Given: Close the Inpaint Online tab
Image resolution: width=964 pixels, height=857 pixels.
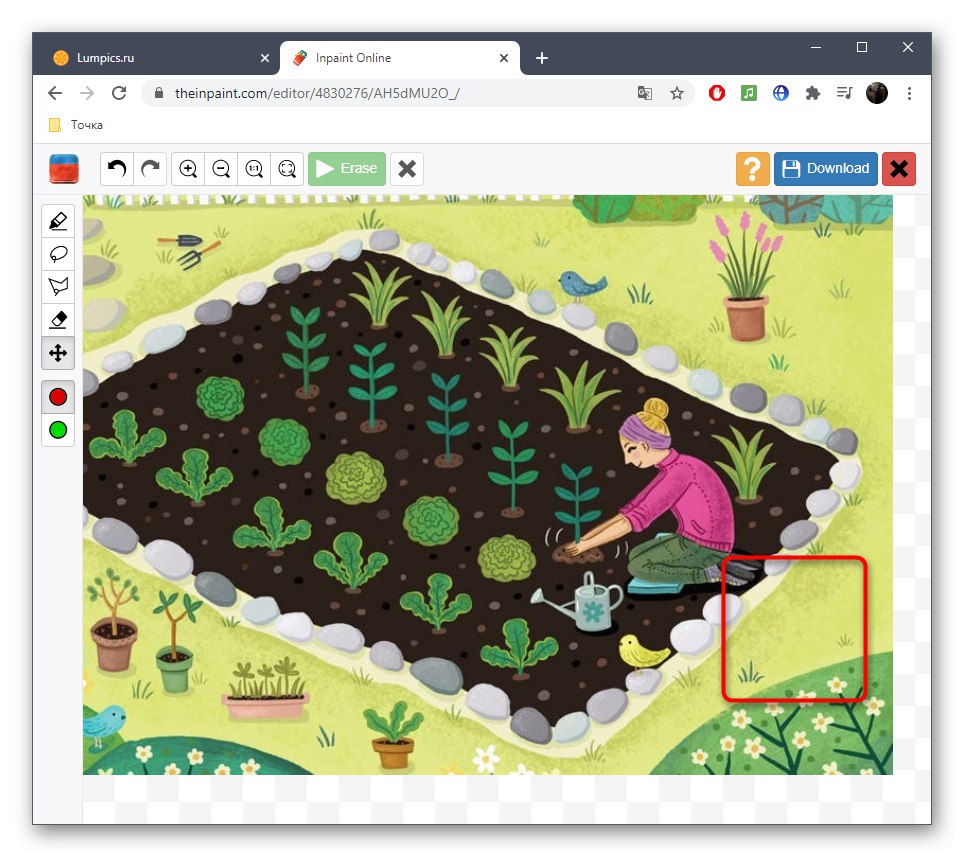Looking at the screenshot, I should pos(504,58).
